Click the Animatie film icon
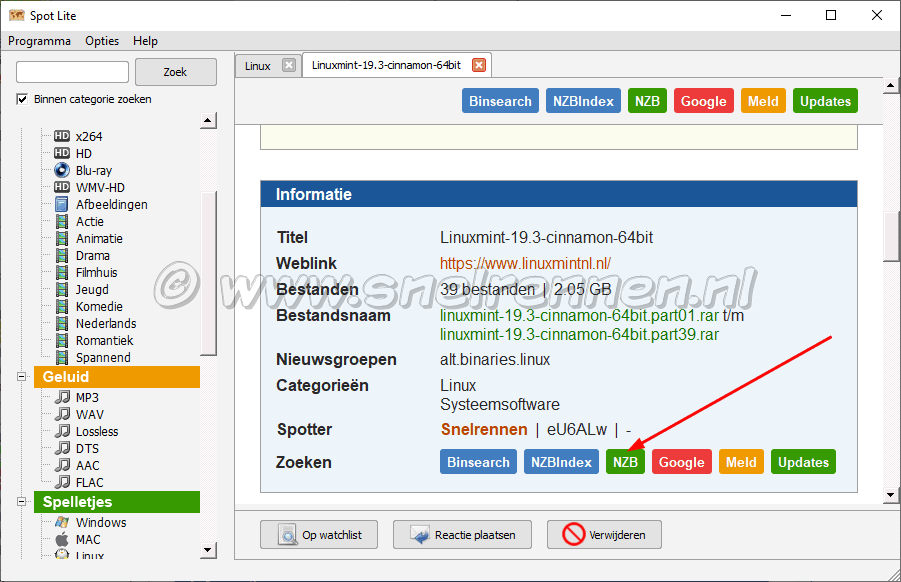This screenshot has width=901, height=582. pyautogui.click(x=61, y=238)
